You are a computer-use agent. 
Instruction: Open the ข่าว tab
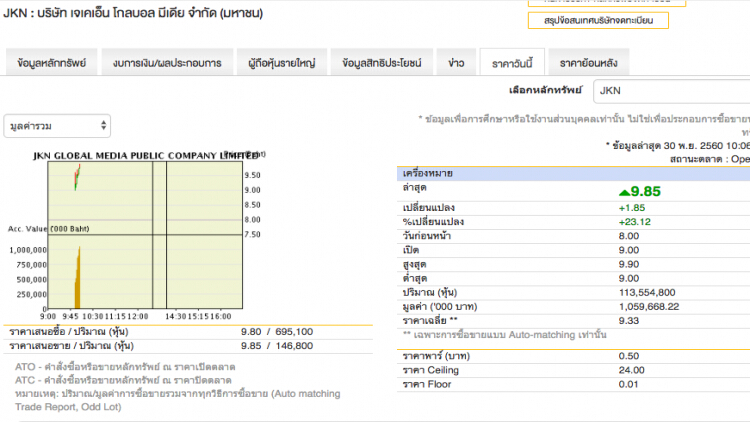tap(456, 63)
